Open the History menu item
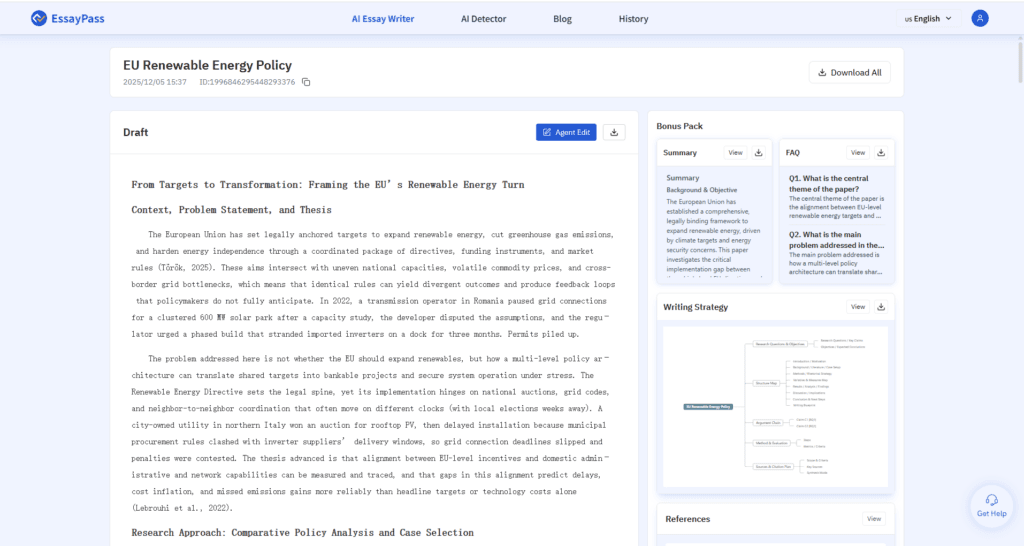 click(x=633, y=19)
